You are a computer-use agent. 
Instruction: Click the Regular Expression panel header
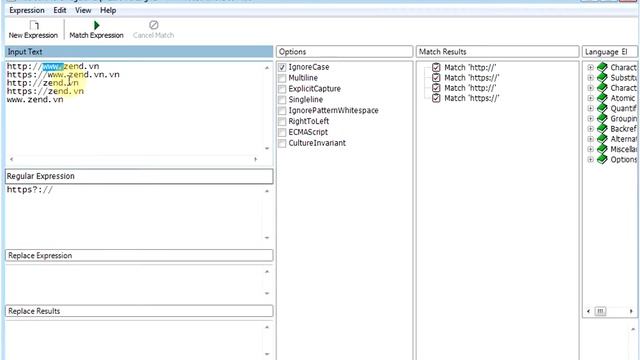pos(139,176)
